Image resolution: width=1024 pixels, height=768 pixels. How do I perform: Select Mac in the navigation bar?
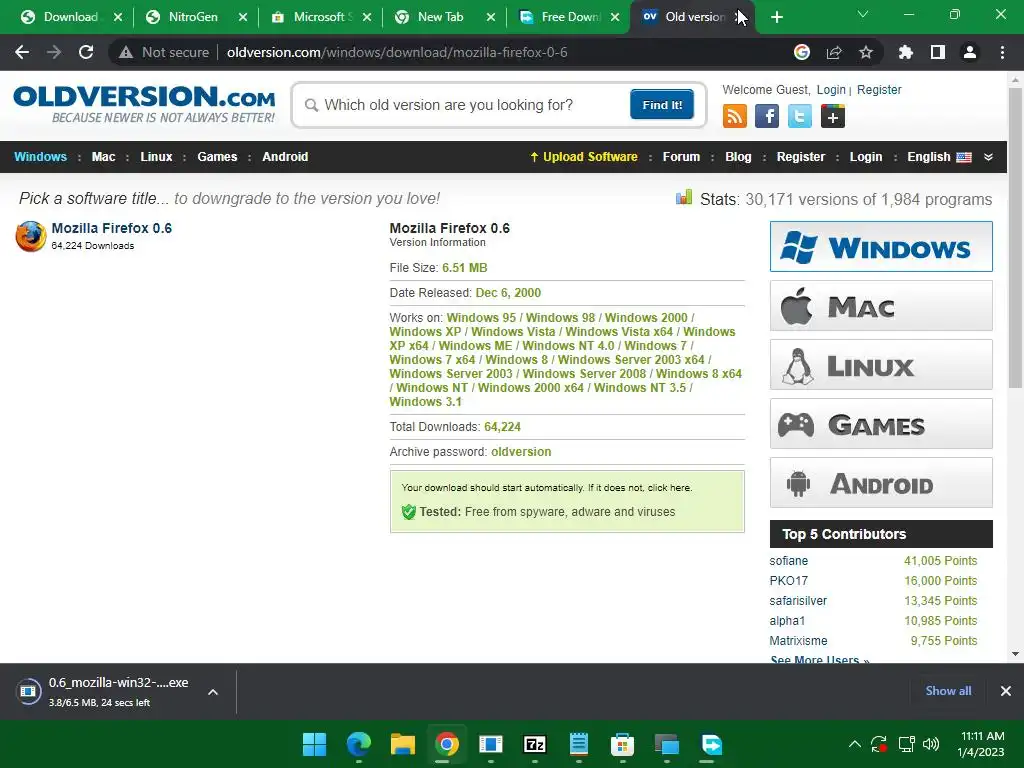coord(103,157)
